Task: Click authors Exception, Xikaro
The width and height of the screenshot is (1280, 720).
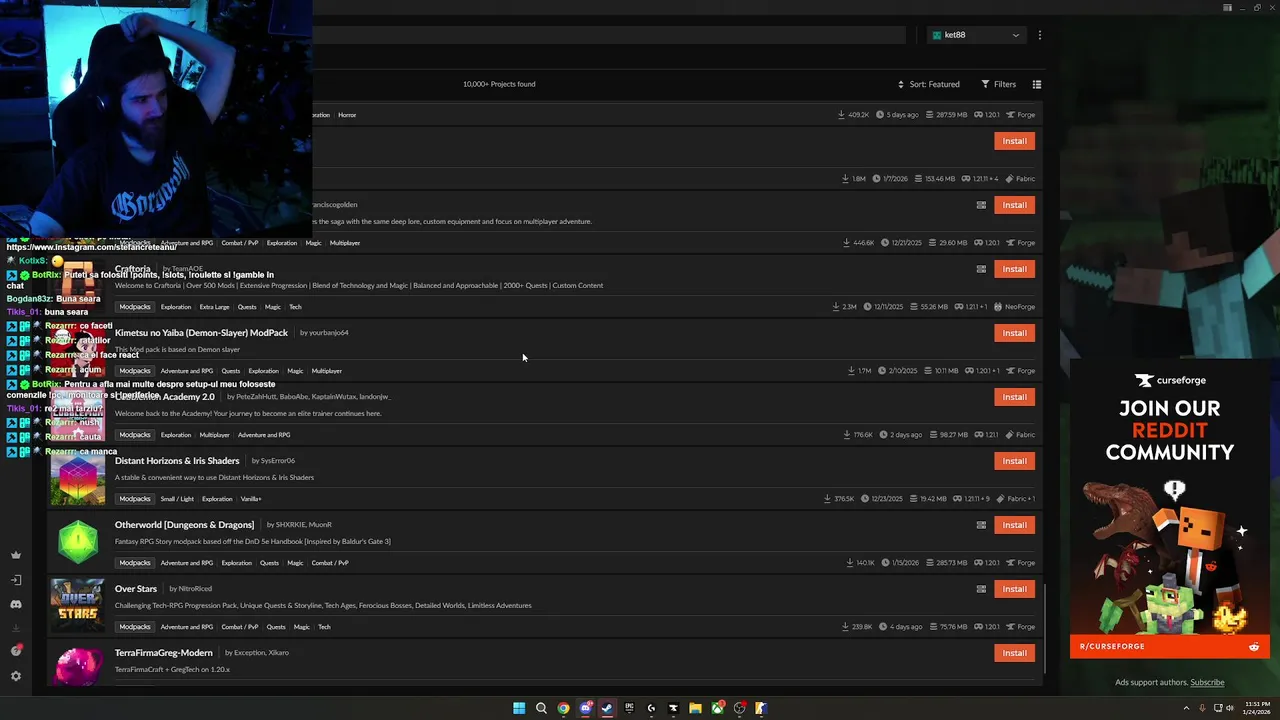Action: click(263, 653)
